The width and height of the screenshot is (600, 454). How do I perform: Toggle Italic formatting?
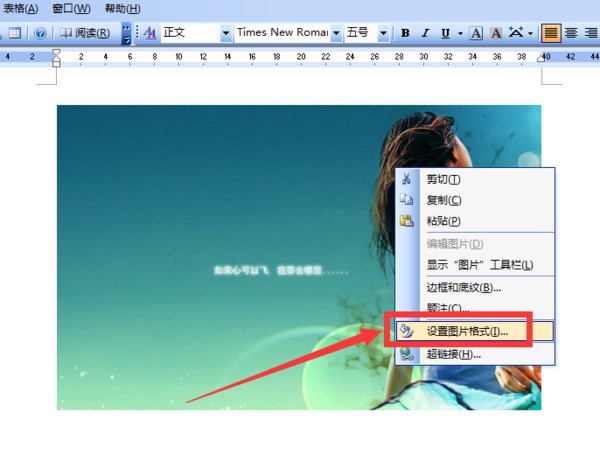click(425, 33)
